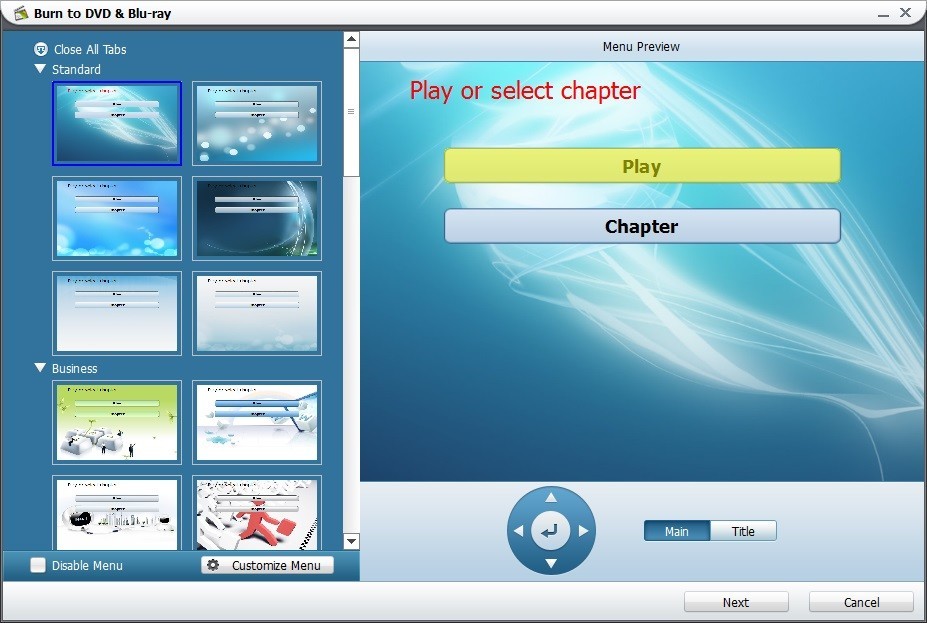
Task: Enable the Disable Menu checkbox
Action: pos(37,565)
